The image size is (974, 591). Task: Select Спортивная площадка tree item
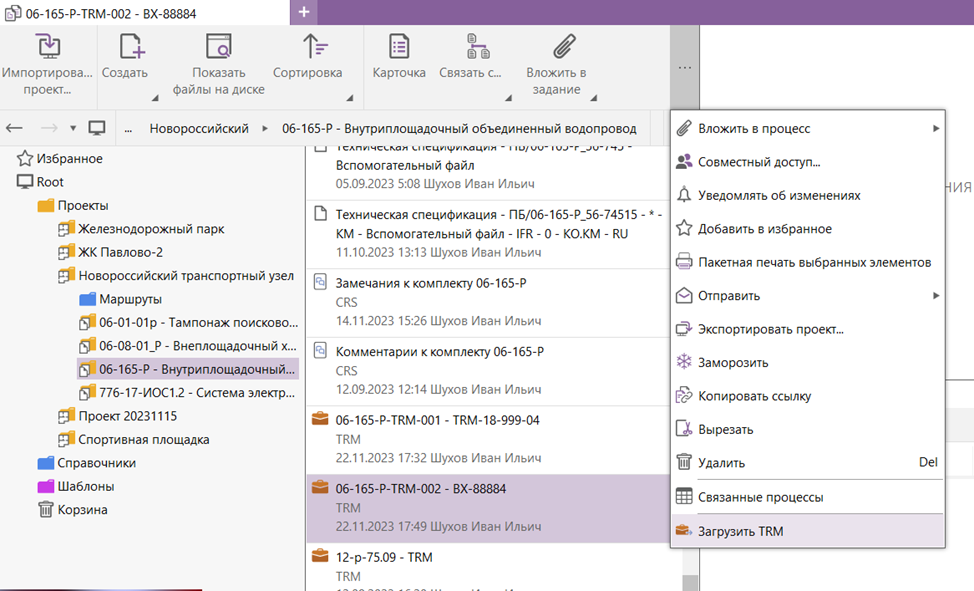pos(143,439)
